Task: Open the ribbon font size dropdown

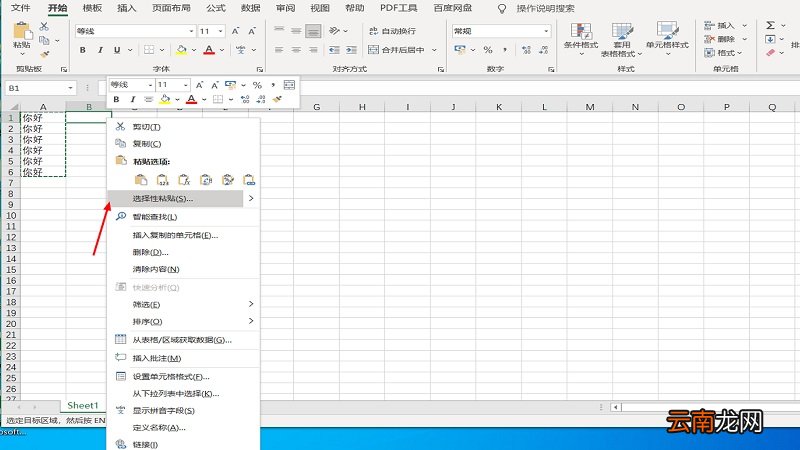Action: click(220, 31)
